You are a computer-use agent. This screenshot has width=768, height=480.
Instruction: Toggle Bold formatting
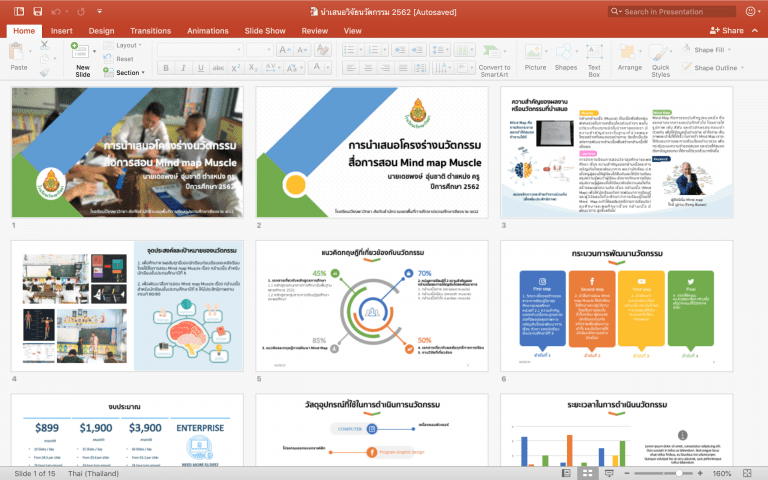click(166, 68)
